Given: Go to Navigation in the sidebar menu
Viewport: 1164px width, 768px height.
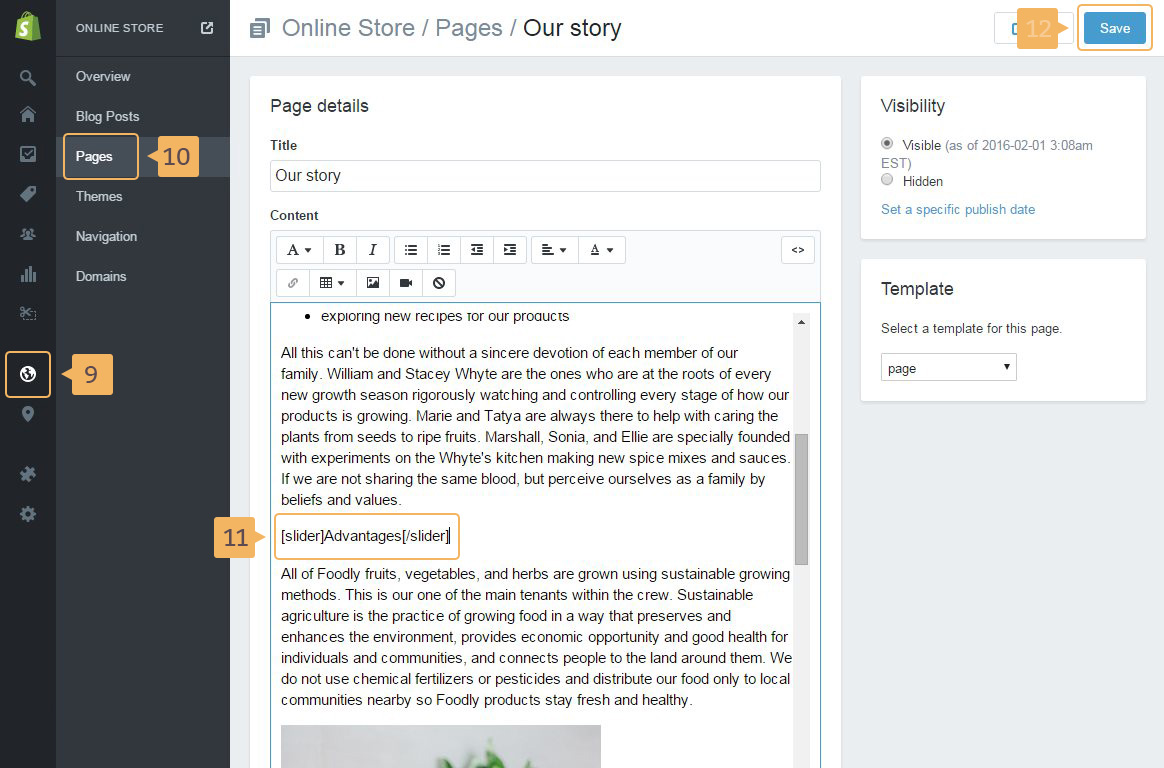Looking at the screenshot, I should click(106, 236).
